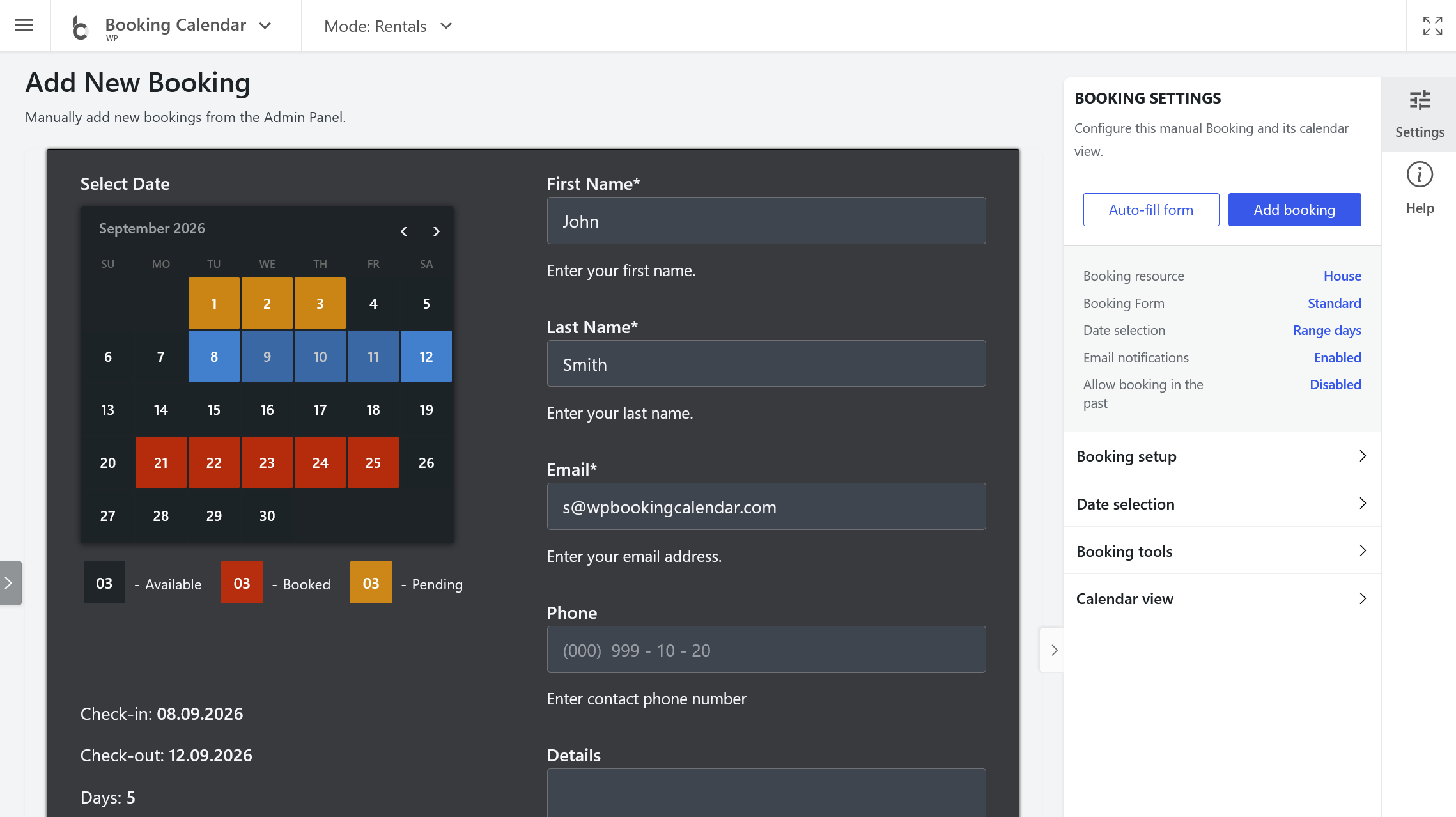Select date September 26
The image size is (1456, 817).
426,462
